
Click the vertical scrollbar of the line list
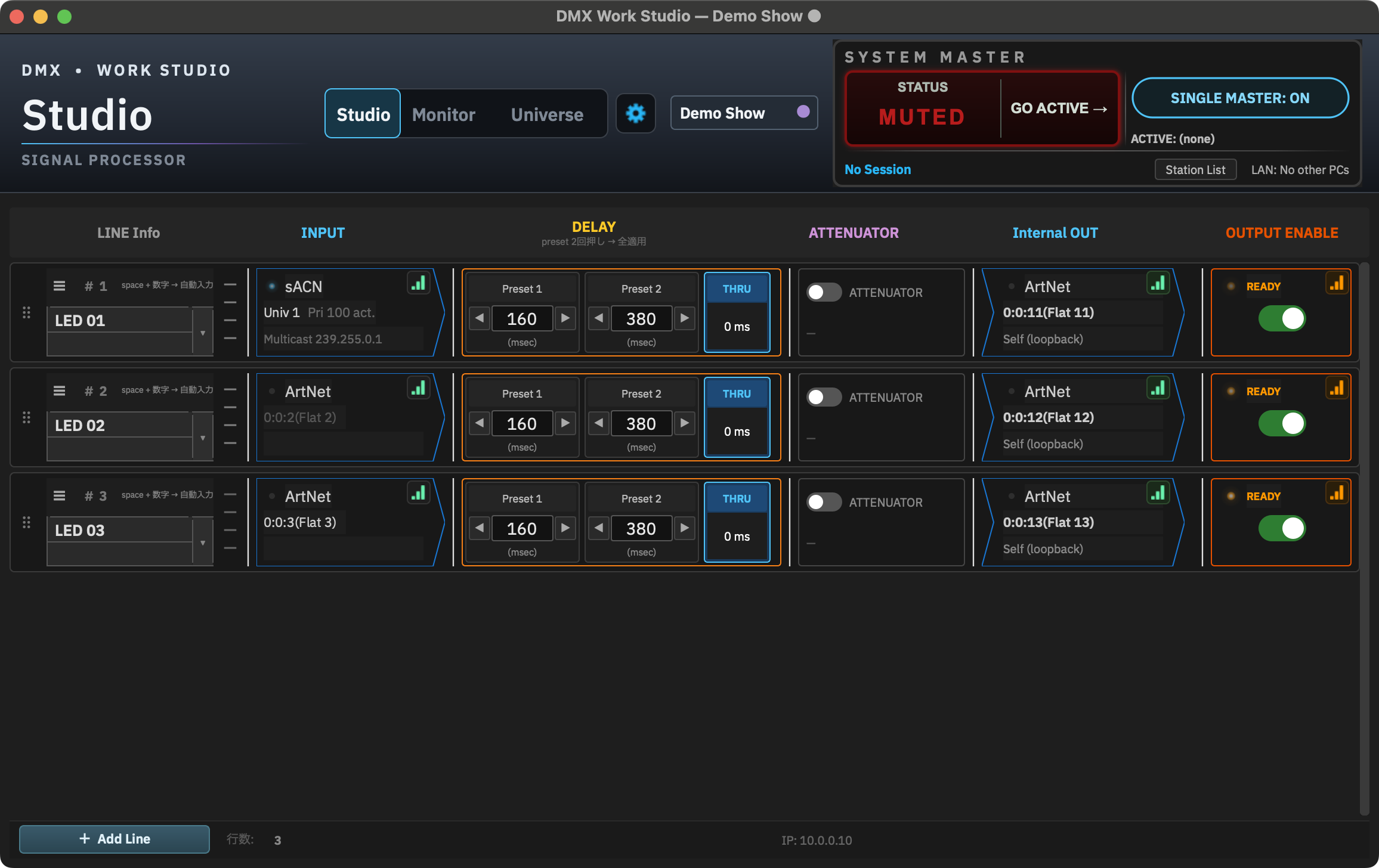[1364, 539]
